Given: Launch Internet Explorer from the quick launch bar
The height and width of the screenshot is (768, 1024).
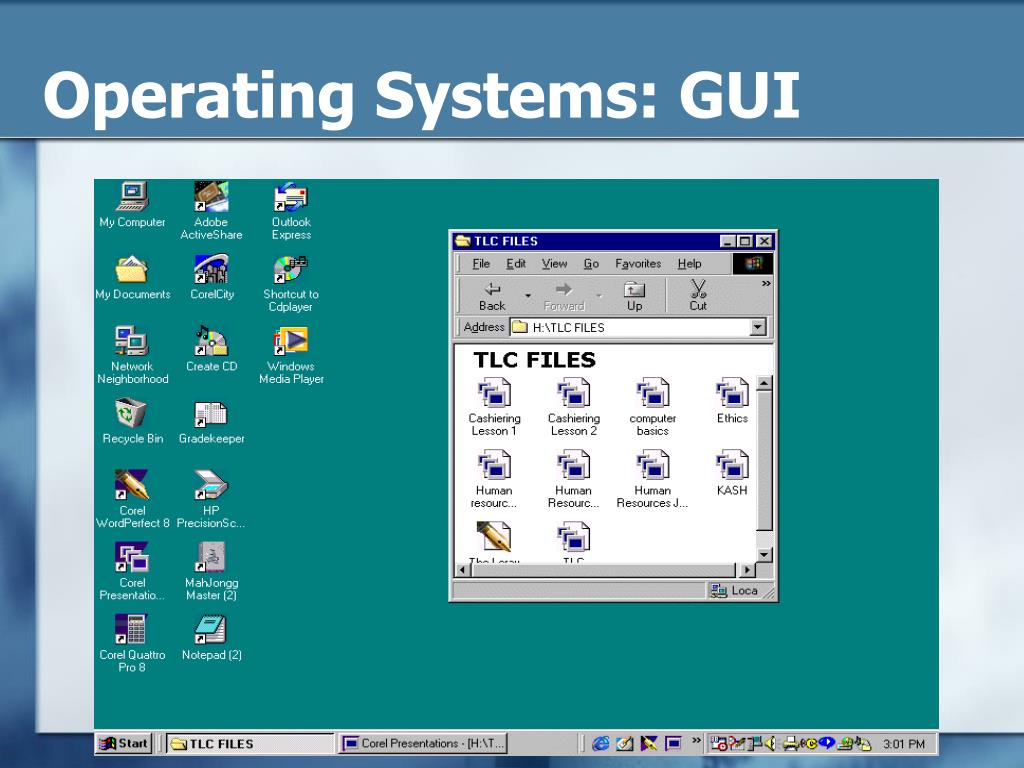Looking at the screenshot, I should [x=600, y=743].
